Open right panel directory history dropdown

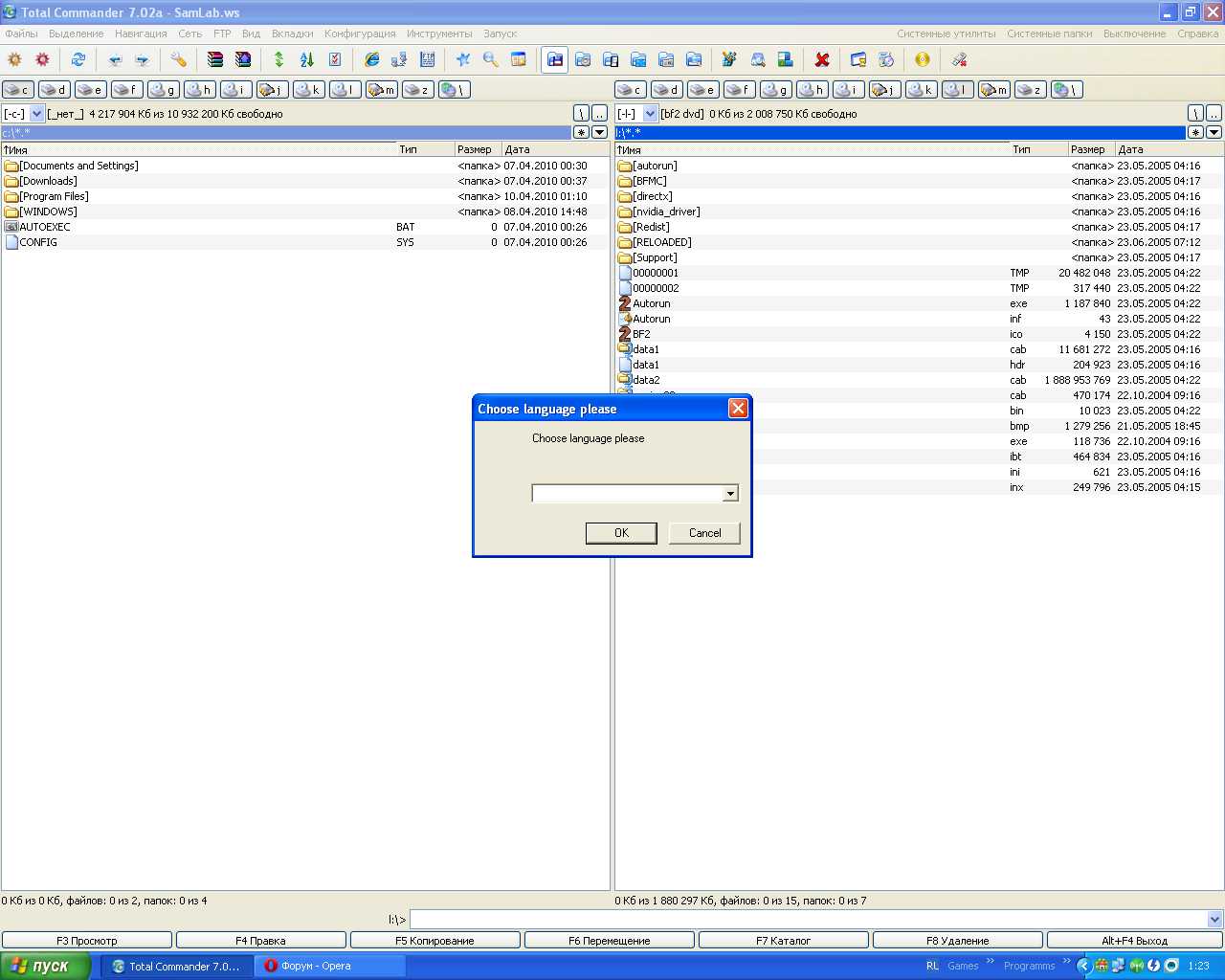pos(1214,132)
